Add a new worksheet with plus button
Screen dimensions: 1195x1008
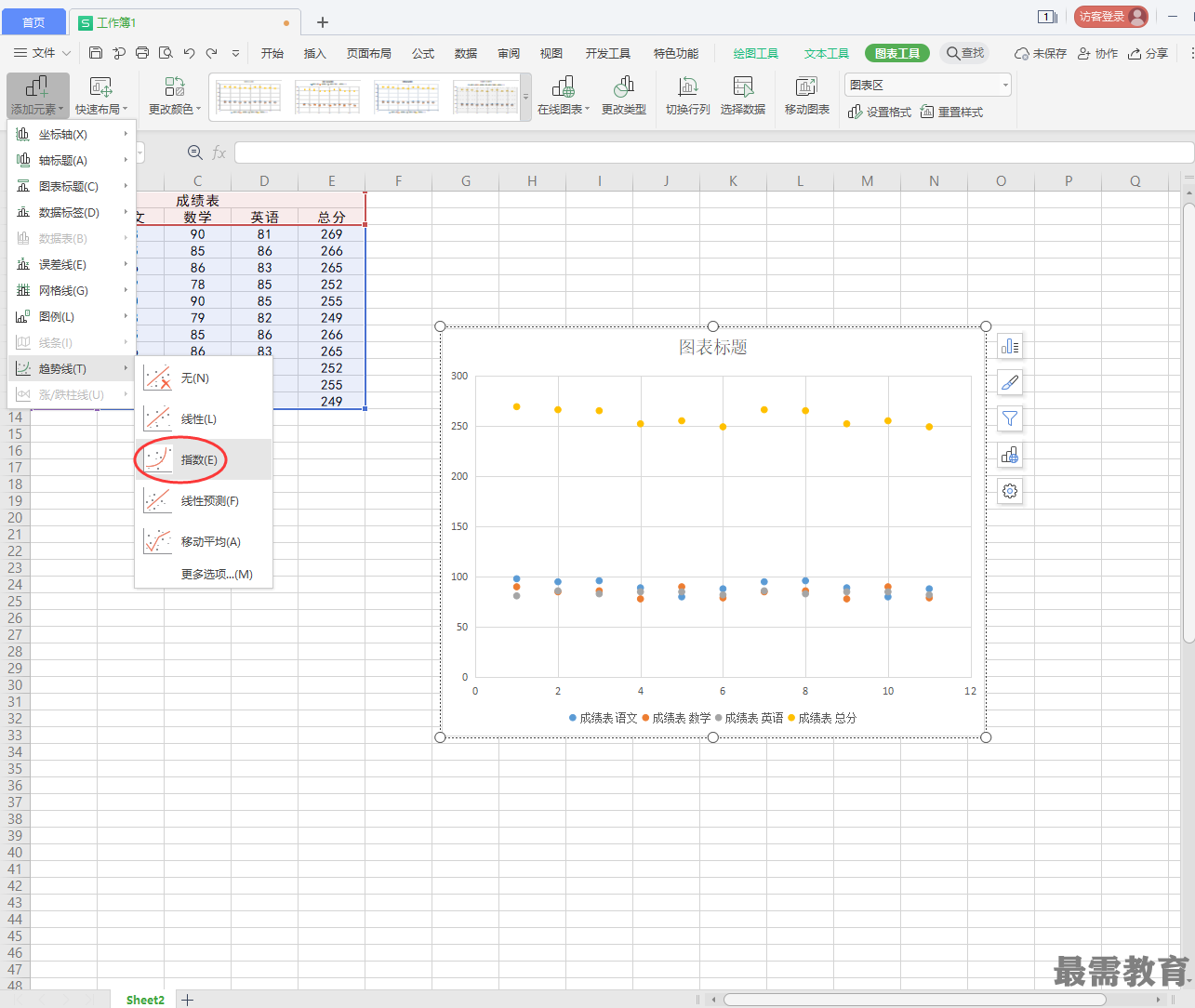(188, 1000)
